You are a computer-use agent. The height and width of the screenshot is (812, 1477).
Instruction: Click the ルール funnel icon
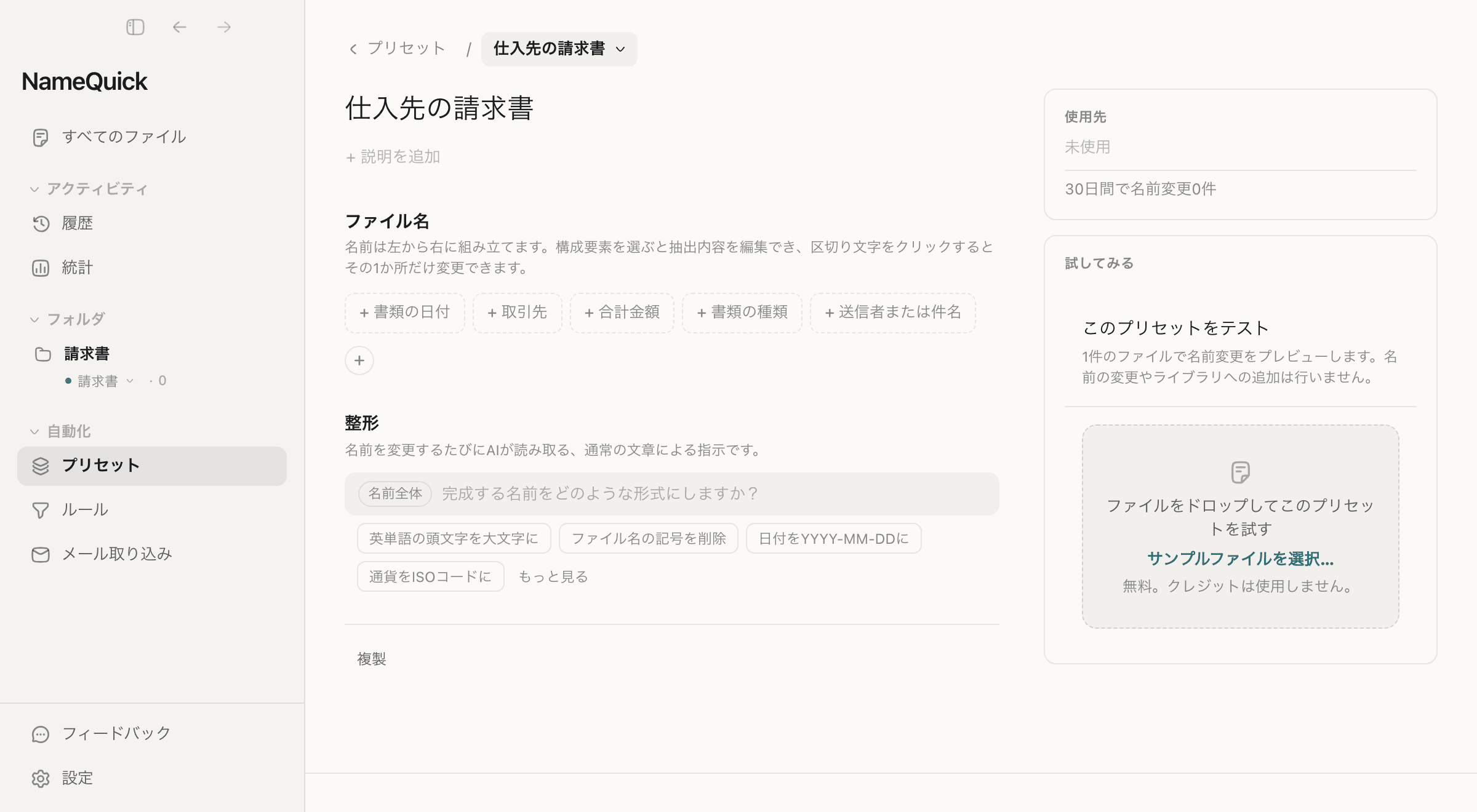coord(41,511)
